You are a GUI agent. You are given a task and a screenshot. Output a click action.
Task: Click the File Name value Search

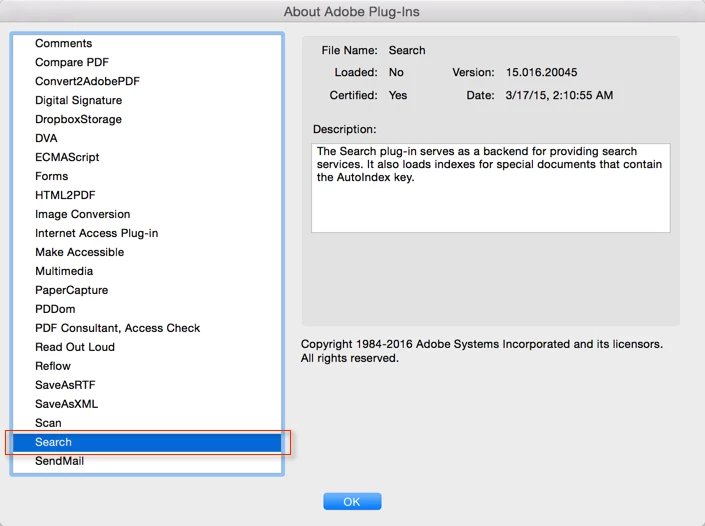pos(407,50)
